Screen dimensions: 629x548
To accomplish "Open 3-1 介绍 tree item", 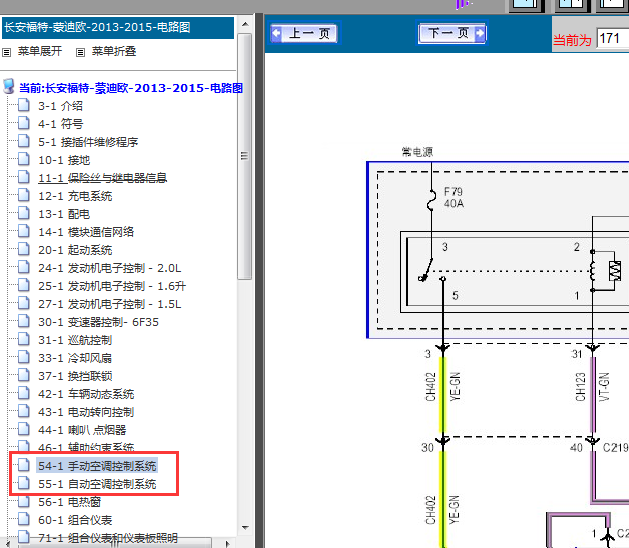I will 60,106.
